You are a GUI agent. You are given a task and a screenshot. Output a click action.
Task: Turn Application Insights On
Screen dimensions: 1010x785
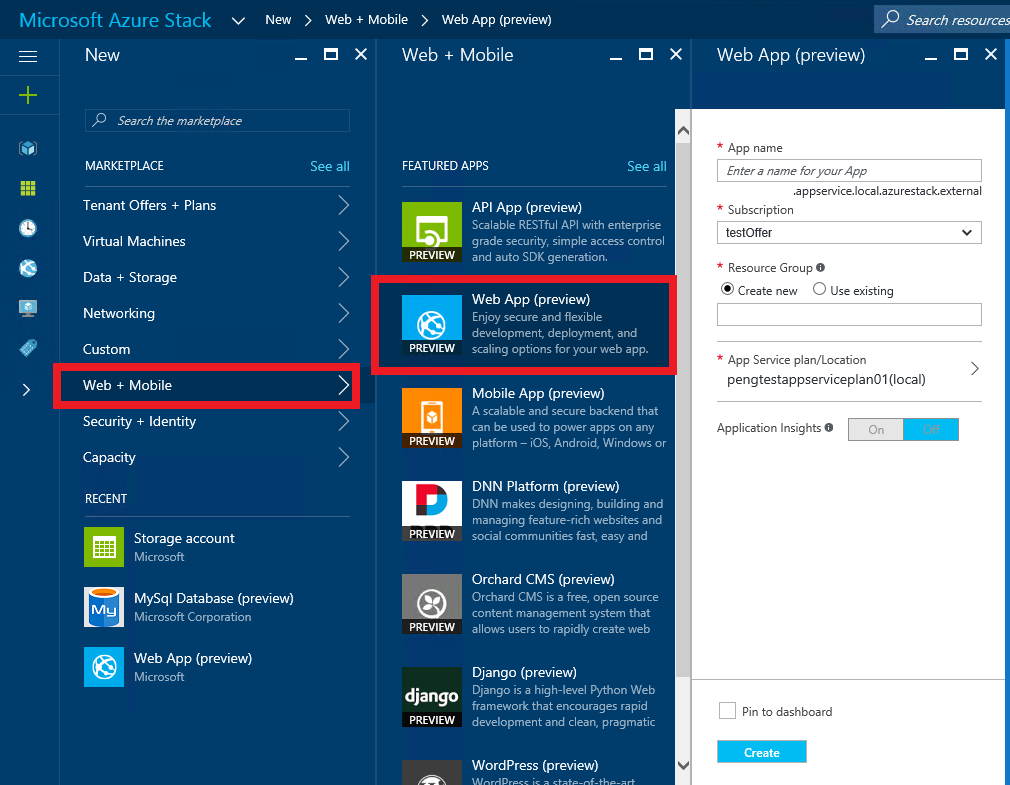click(x=875, y=430)
